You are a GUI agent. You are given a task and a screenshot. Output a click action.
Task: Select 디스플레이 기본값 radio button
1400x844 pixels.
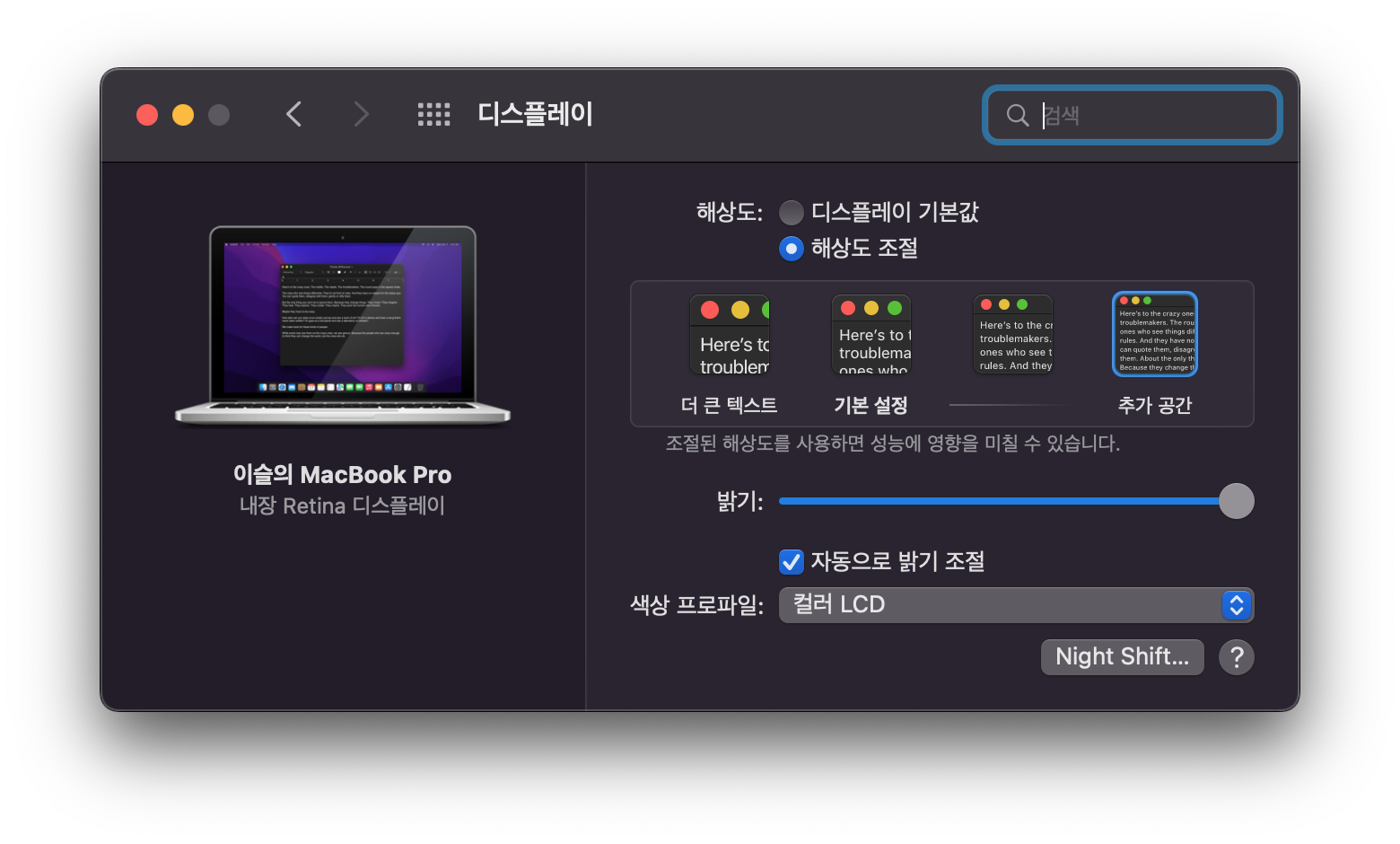[x=792, y=213]
